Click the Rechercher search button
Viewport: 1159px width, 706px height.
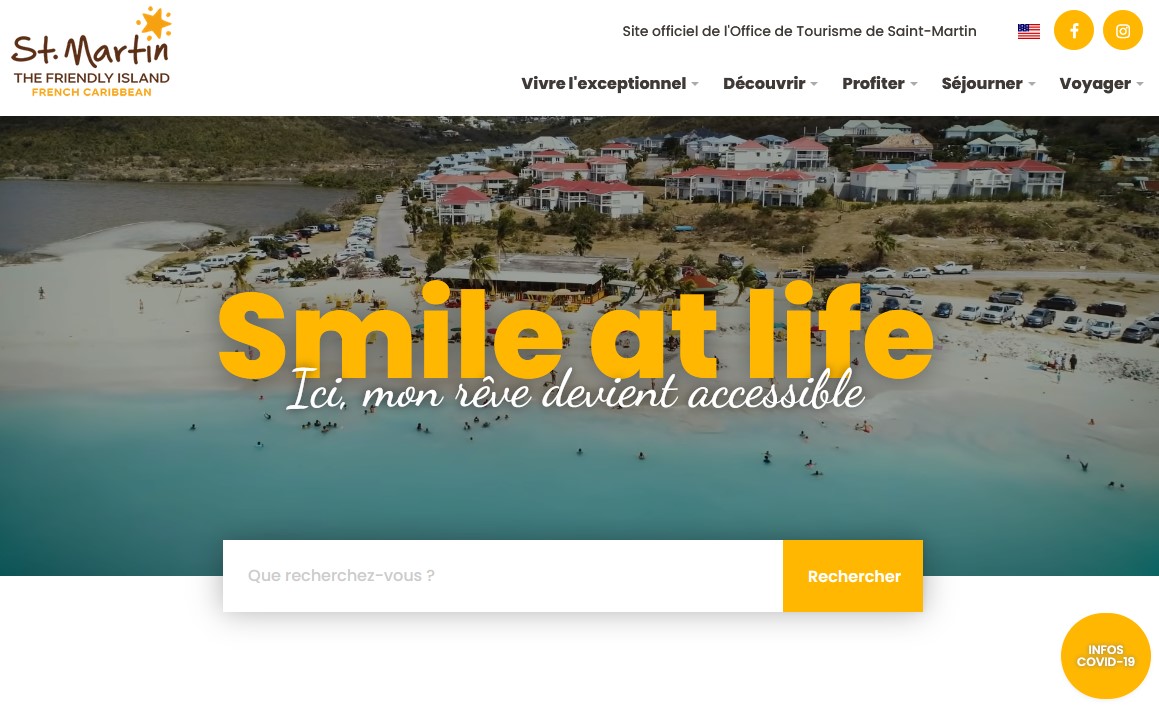coord(853,576)
